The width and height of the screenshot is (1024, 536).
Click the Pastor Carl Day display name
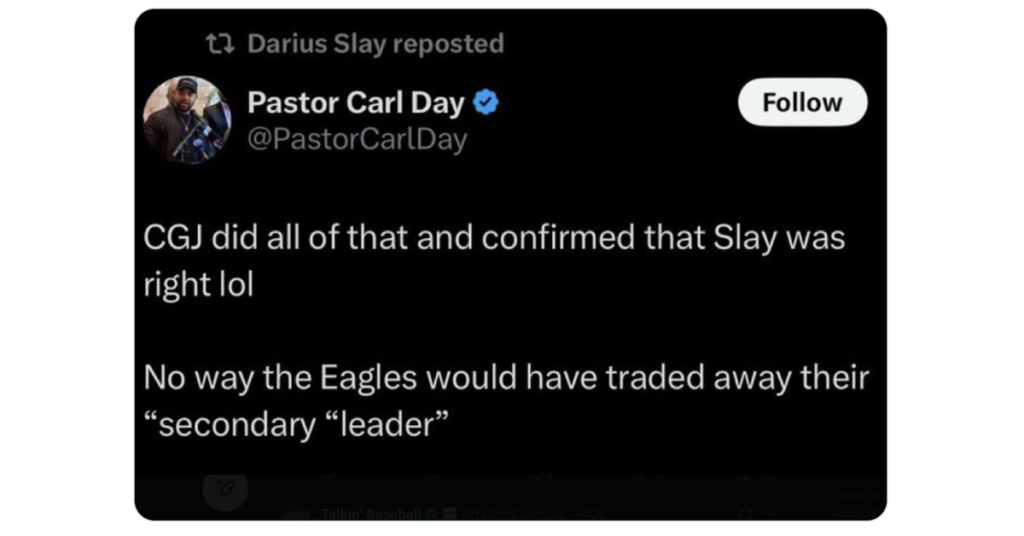click(x=355, y=102)
